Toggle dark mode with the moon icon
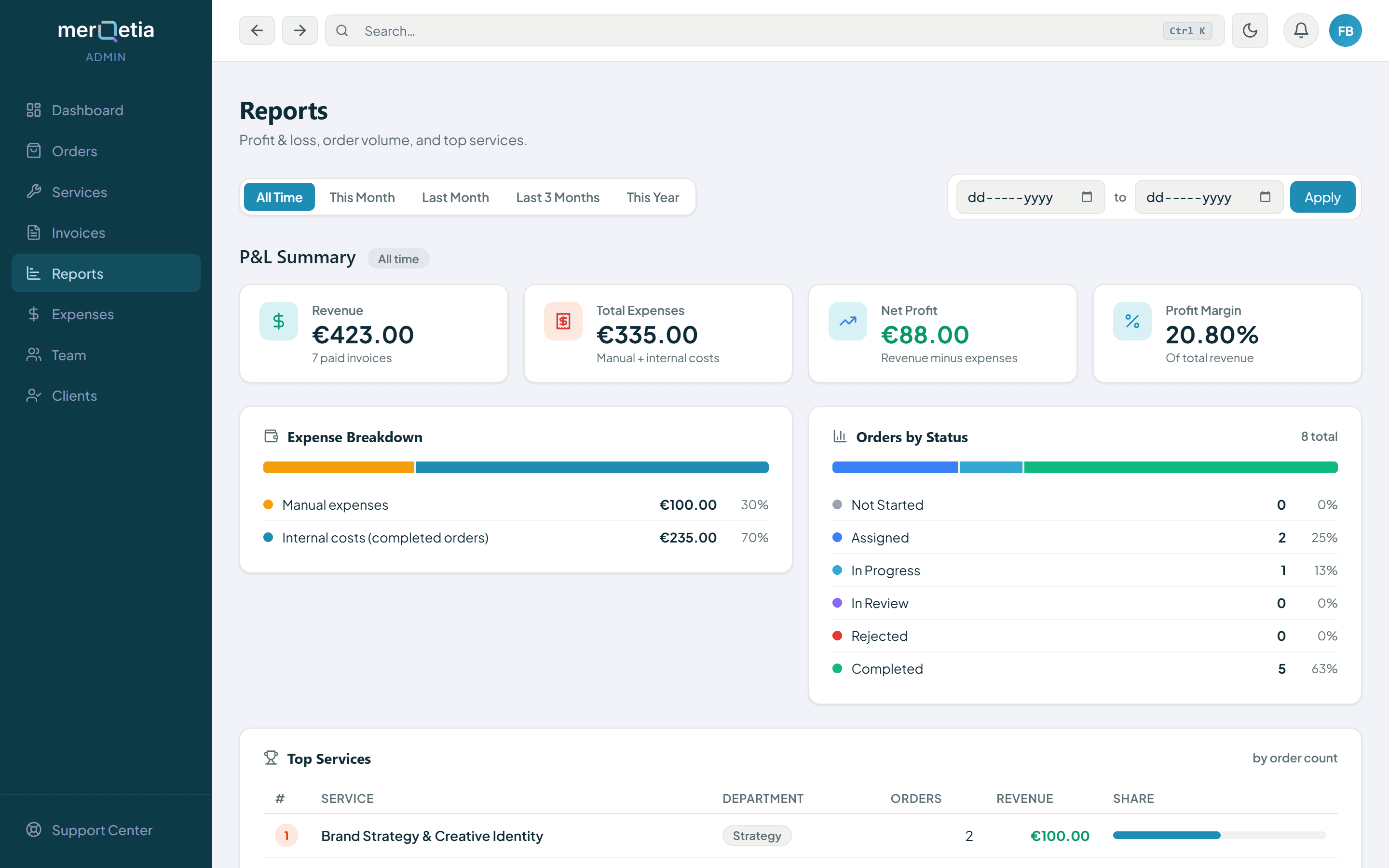 [x=1250, y=30]
